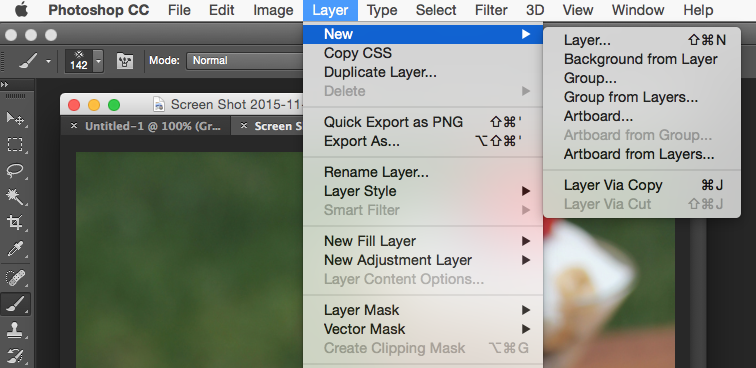Choose Quick Export as PNG
756x368 pixels.
(423, 122)
